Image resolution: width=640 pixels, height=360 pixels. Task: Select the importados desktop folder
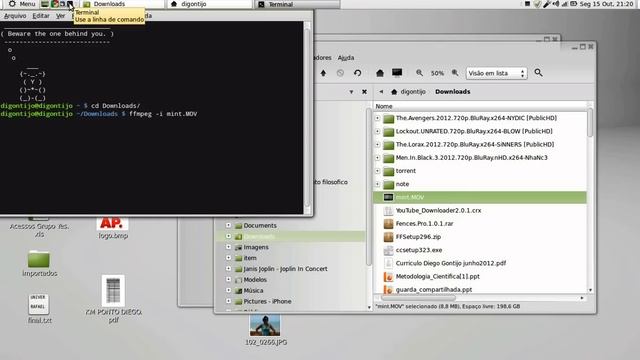tap(39, 264)
